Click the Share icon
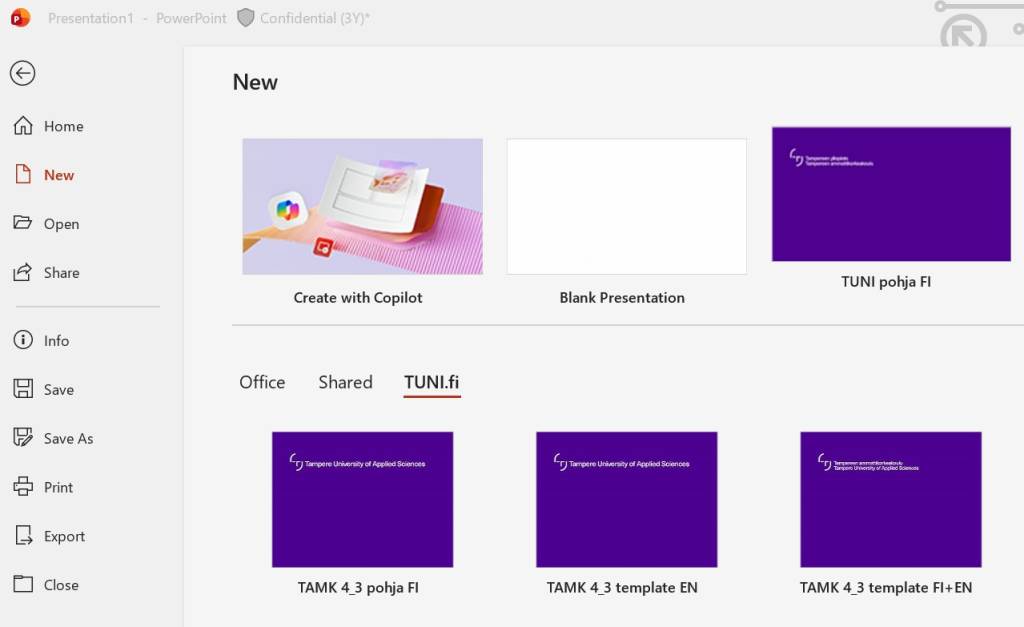 click(x=23, y=272)
